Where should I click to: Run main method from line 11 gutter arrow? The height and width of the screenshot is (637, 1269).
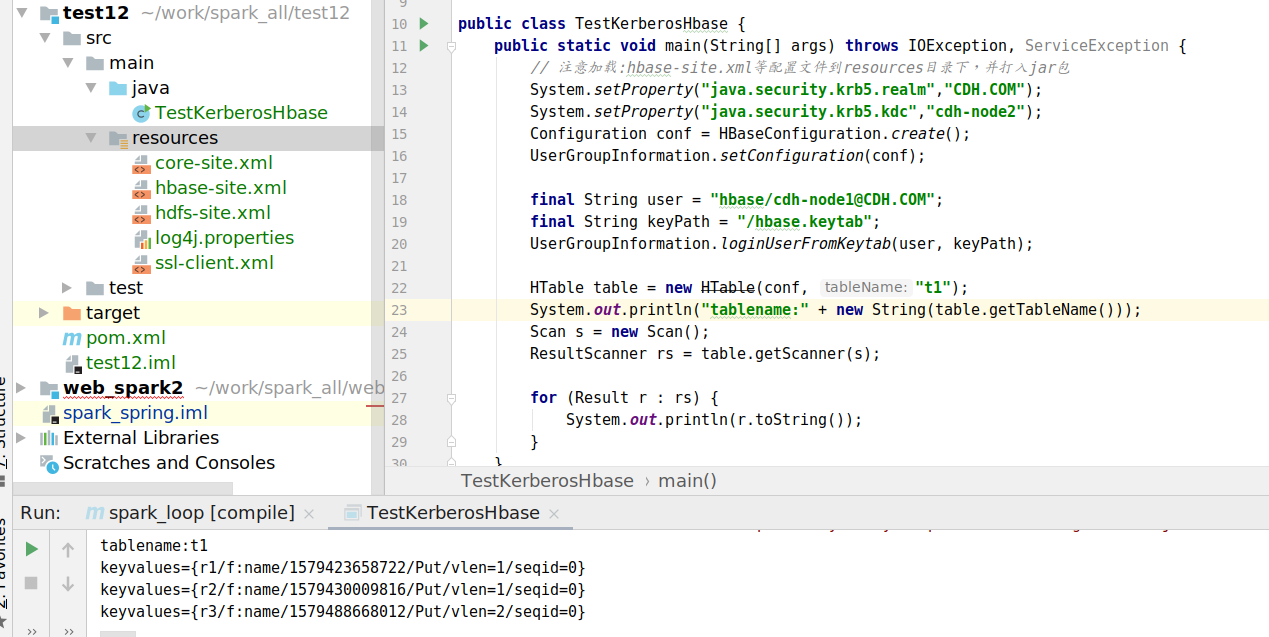pos(424,45)
